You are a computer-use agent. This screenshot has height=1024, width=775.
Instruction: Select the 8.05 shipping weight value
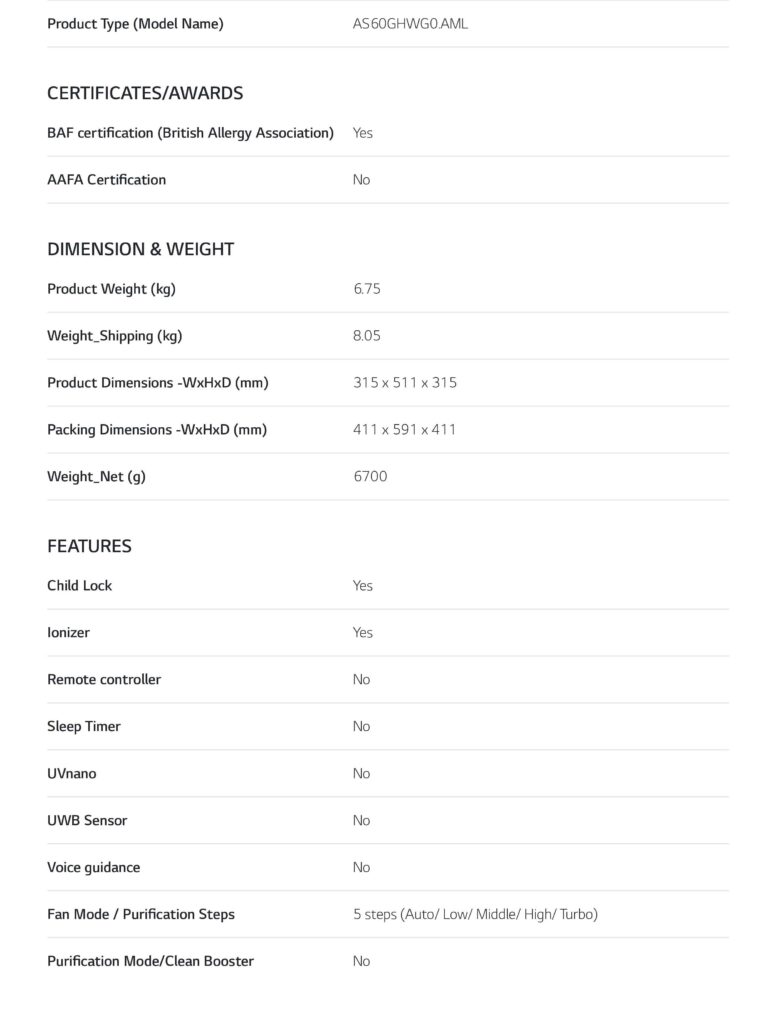tap(366, 336)
